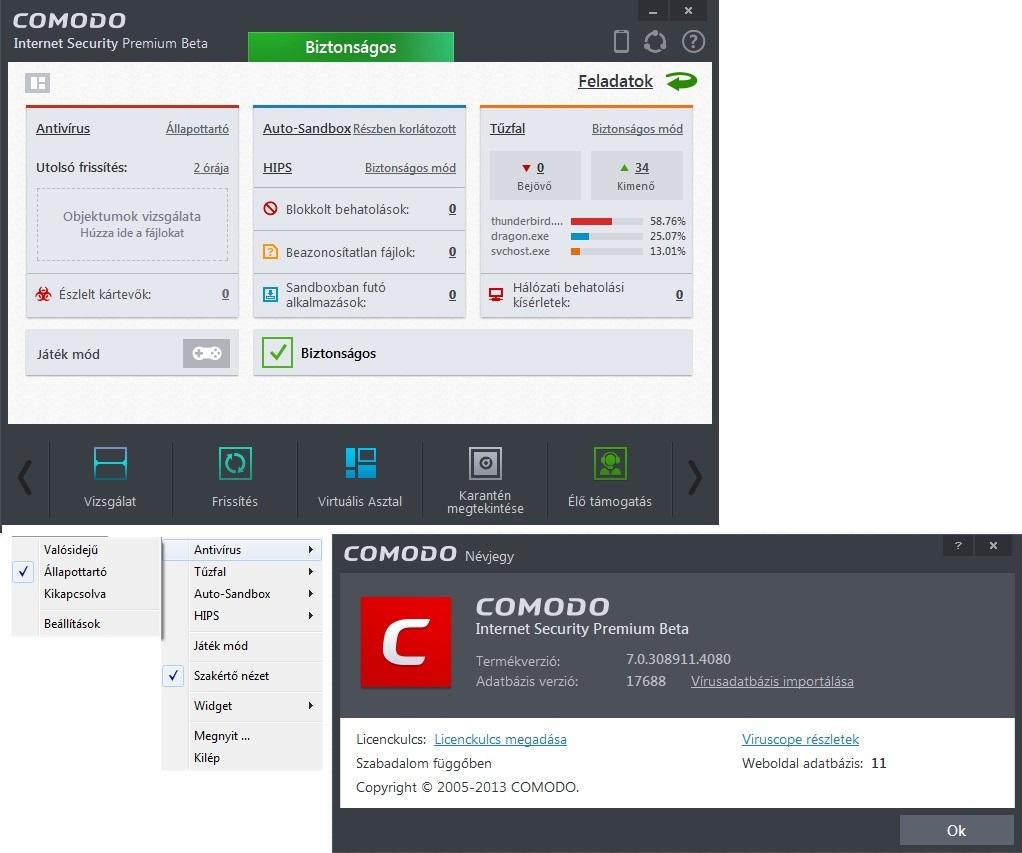Click Észlelt kártevők count 0

pyautogui.click(x=226, y=295)
